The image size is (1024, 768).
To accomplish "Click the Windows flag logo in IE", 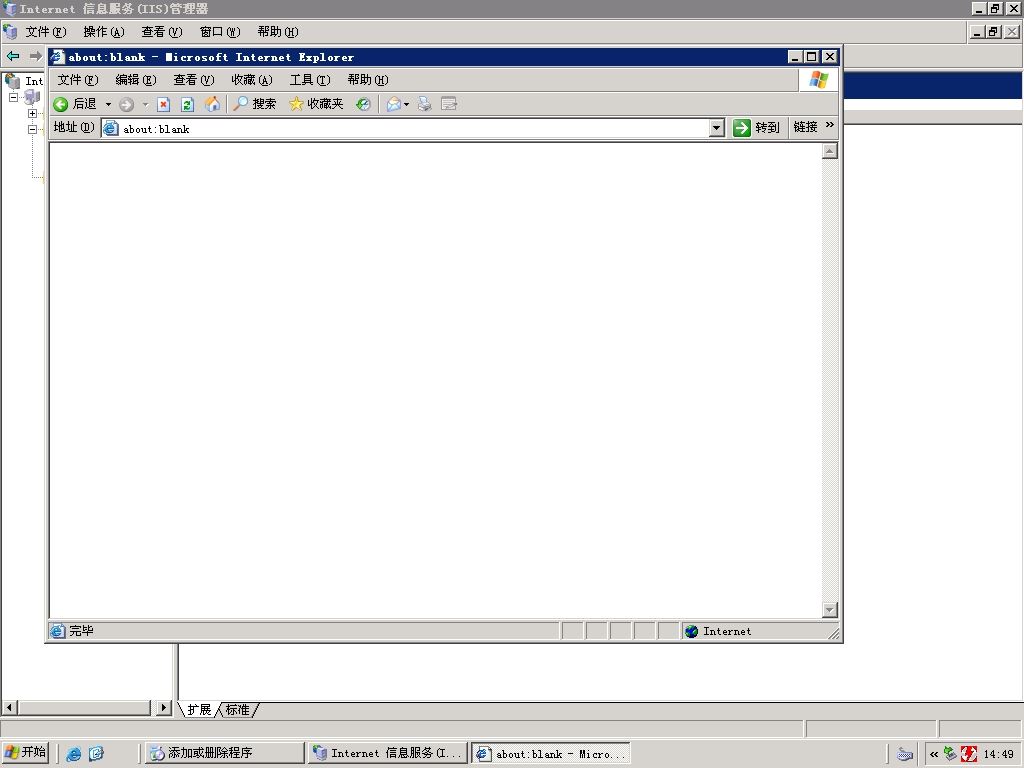I will (818, 80).
